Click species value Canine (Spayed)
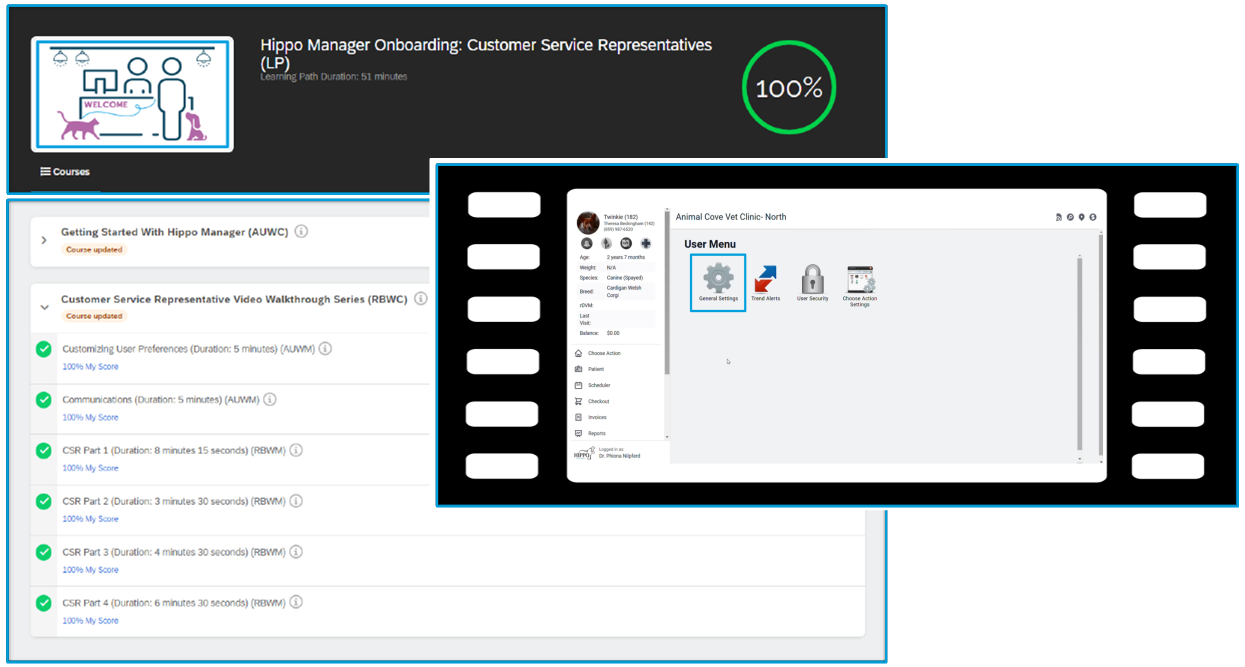The image size is (1245, 667). [625, 278]
